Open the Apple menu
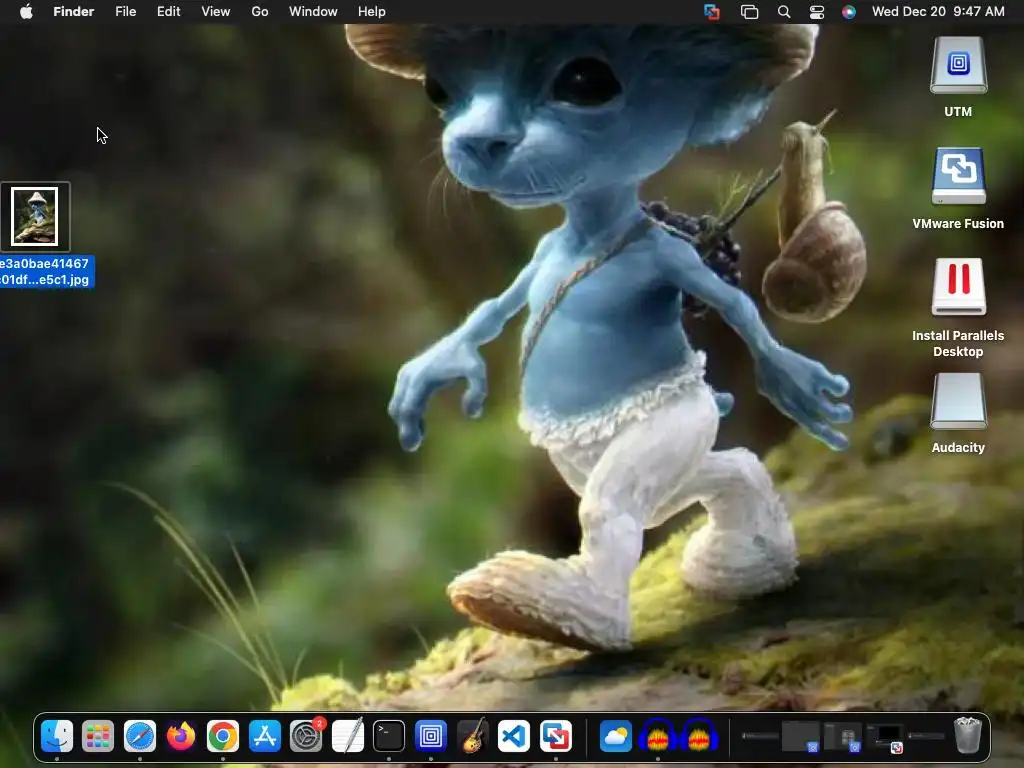The width and height of the screenshot is (1024, 768). click(x=26, y=11)
